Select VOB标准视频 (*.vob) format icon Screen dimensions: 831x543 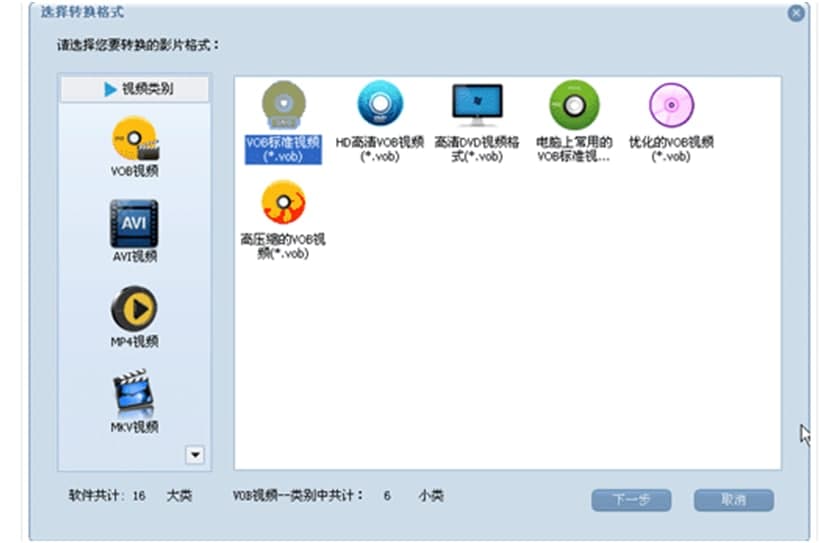click(284, 105)
